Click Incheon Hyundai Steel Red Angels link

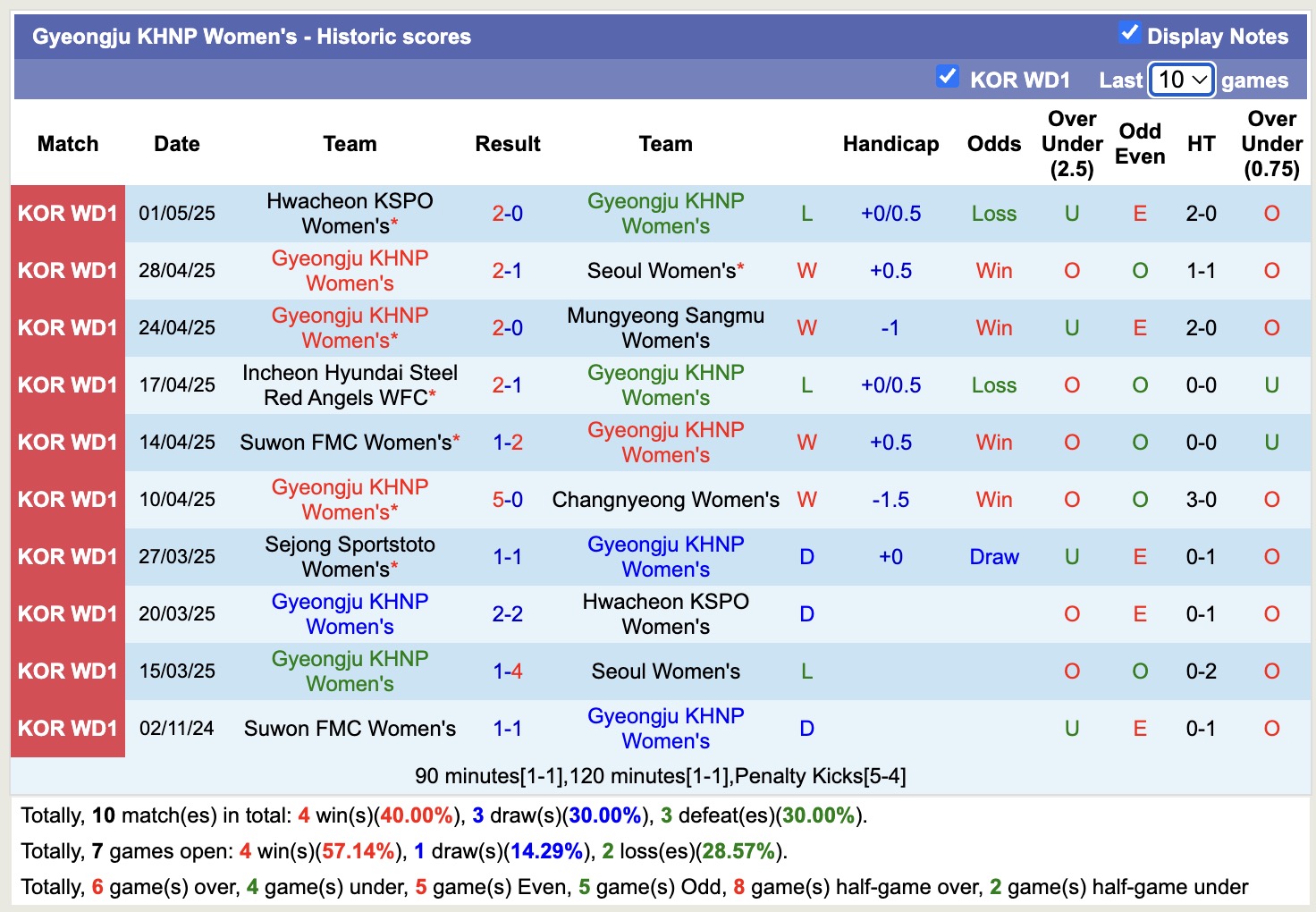[350, 384]
